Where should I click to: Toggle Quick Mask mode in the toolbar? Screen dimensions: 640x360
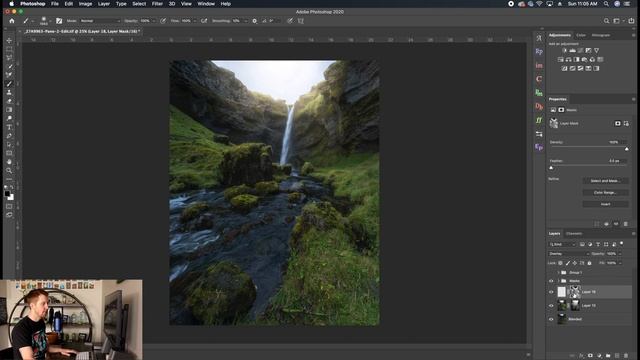point(9,207)
